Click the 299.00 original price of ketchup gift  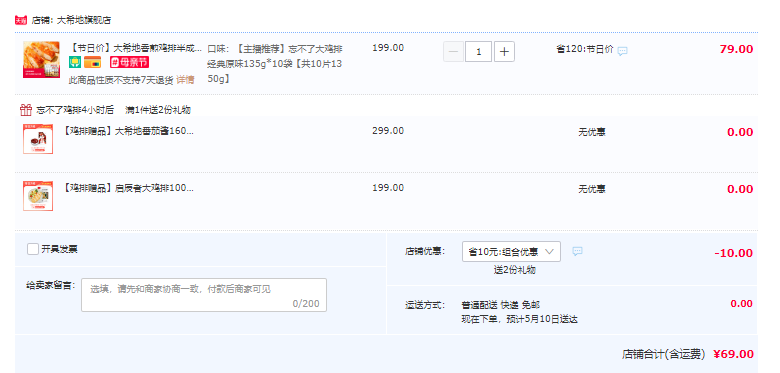pos(388,131)
